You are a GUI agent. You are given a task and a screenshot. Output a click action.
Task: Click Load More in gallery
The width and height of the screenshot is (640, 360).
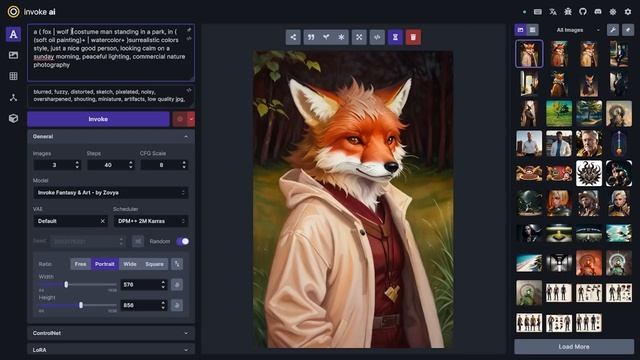[x=574, y=347]
